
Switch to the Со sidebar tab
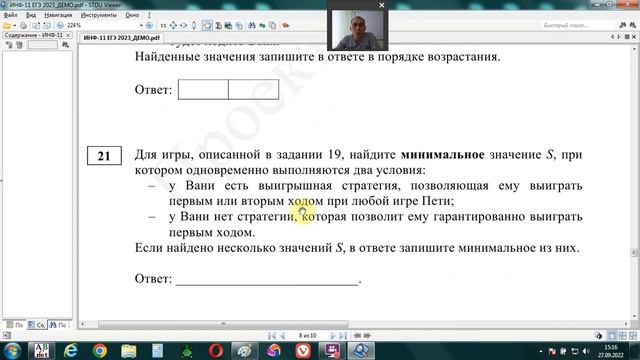pyautogui.click(x=36, y=325)
